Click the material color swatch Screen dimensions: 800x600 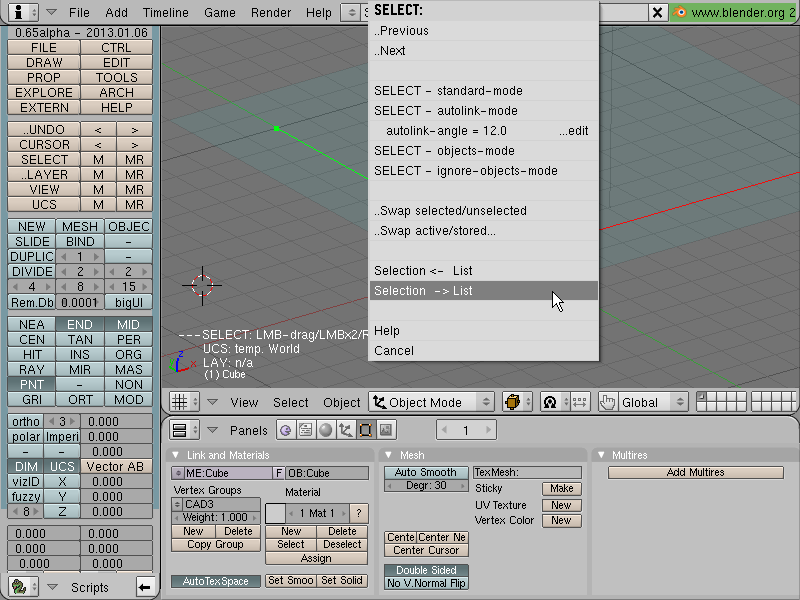(x=275, y=513)
